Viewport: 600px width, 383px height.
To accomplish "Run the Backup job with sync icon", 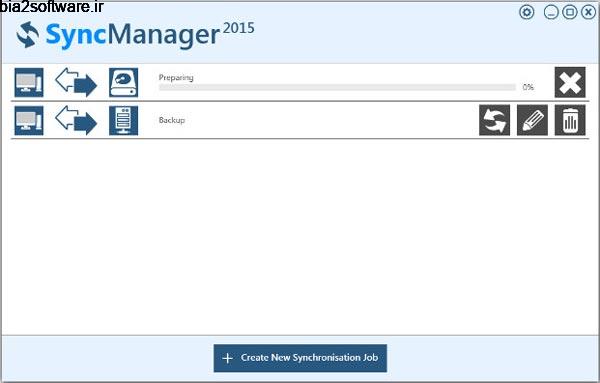I will click(494, 120).
